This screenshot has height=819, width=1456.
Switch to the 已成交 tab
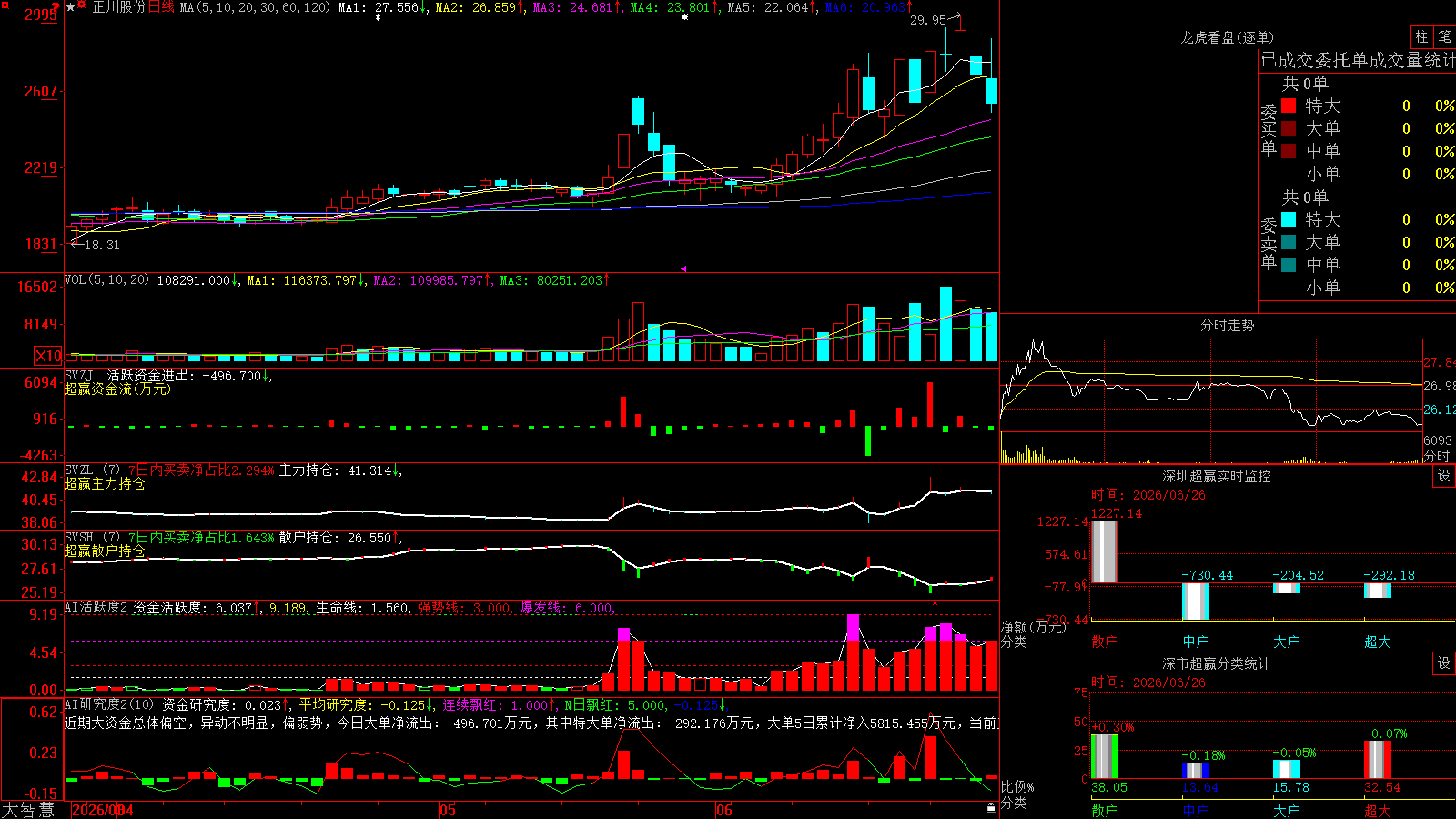point(1287,60)
